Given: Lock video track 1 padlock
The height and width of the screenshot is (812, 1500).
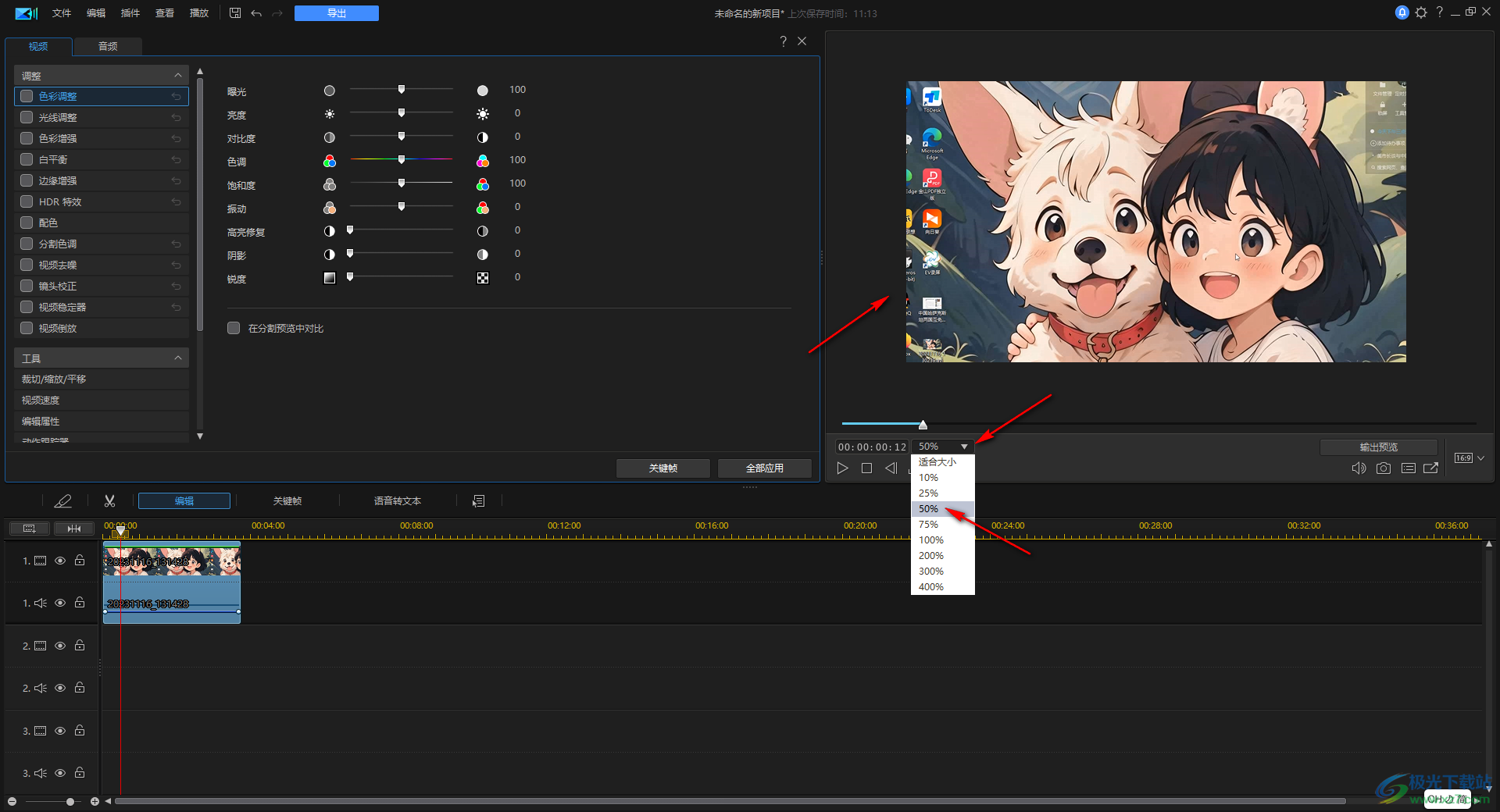Looking at the screenshot, I should [x=80, y=561].
